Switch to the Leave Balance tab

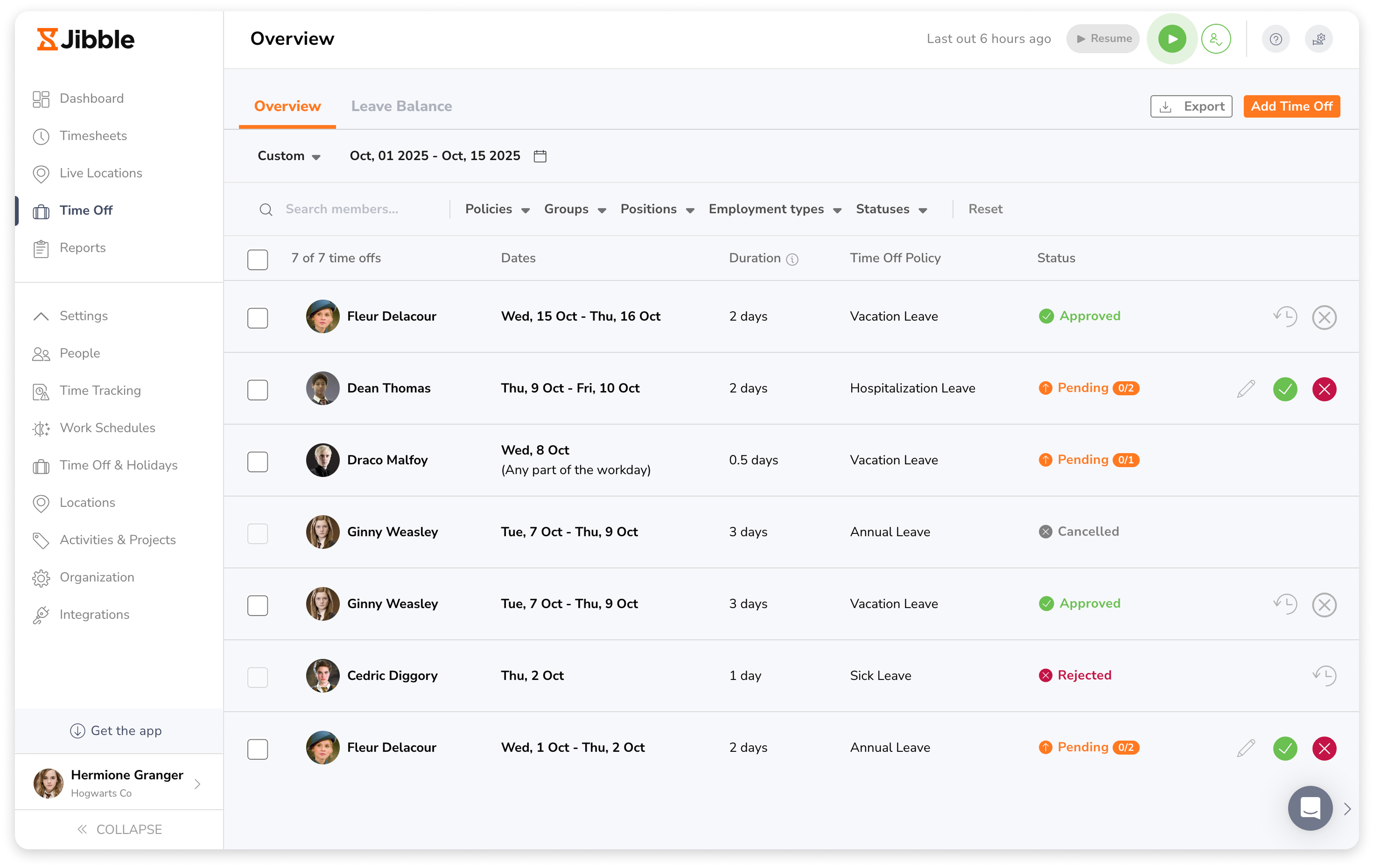click(401, 106)
